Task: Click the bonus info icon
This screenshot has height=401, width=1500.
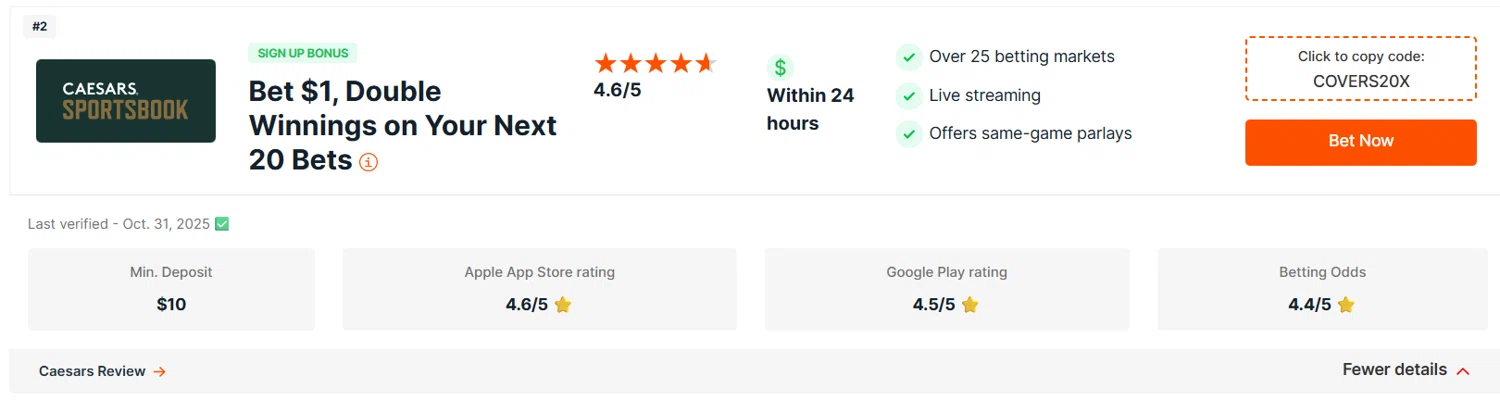Action: (368, 161)
